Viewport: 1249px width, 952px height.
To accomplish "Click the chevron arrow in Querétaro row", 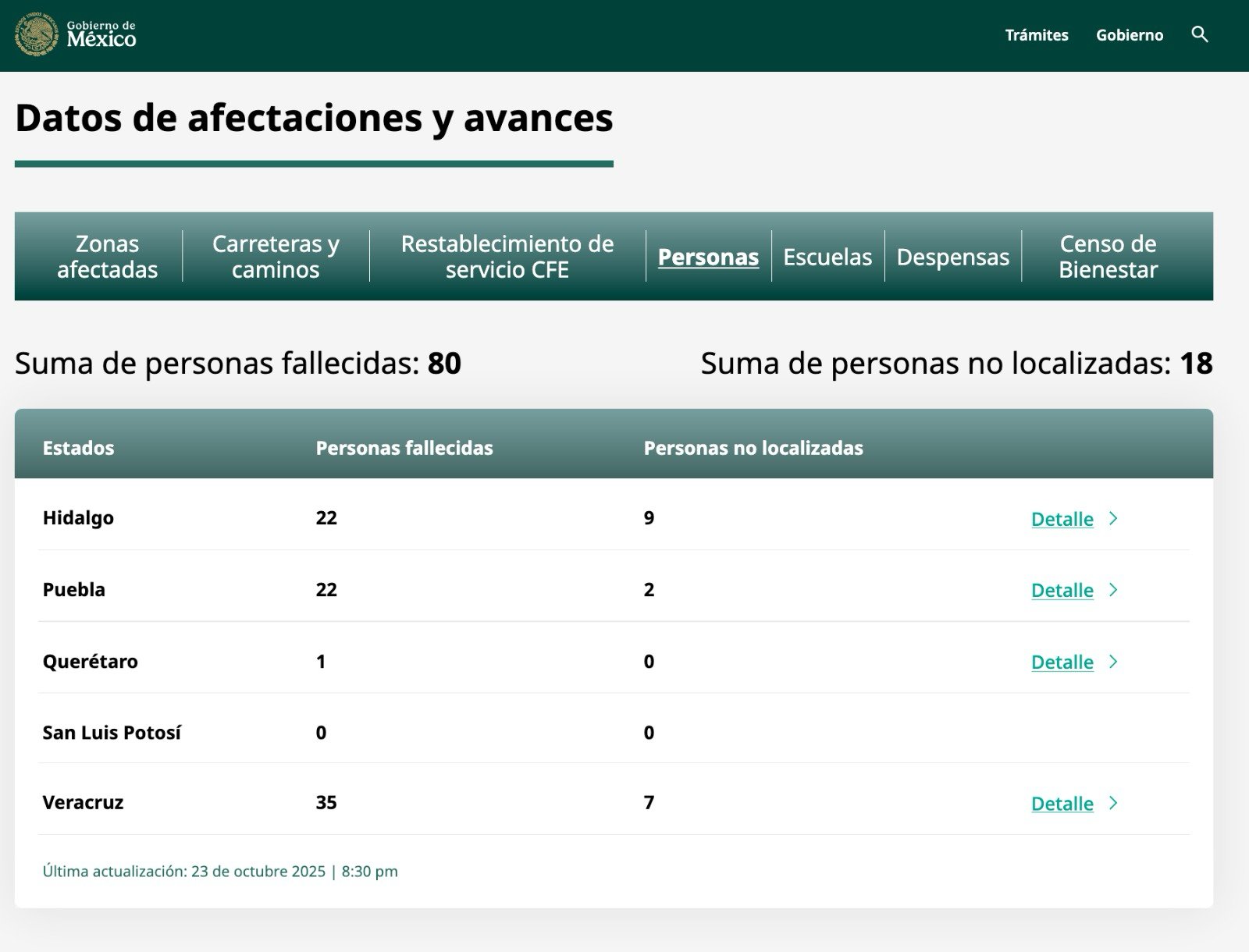I will pyautogui.click(x=1114, y=662).
